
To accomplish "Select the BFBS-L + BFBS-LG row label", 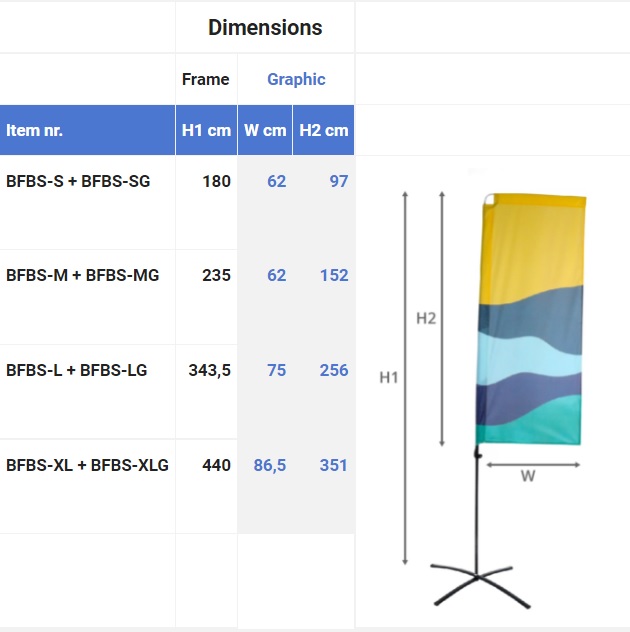I will (77, 370).
